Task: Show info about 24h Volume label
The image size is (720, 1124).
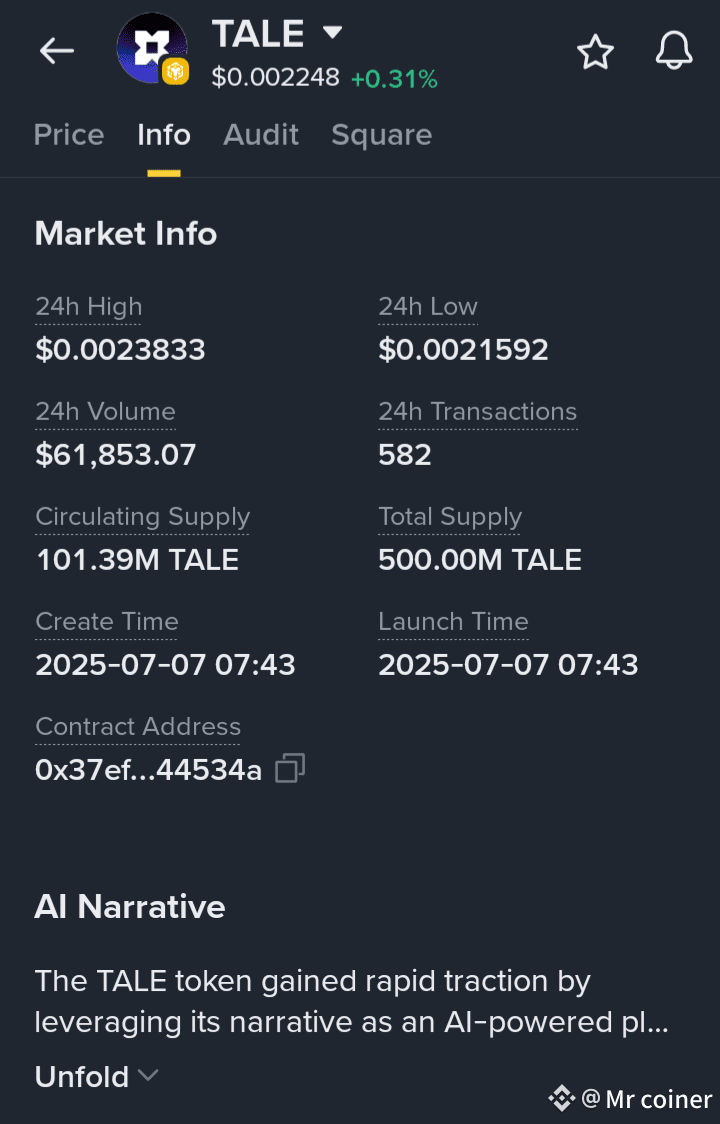Action: (105, 411)
